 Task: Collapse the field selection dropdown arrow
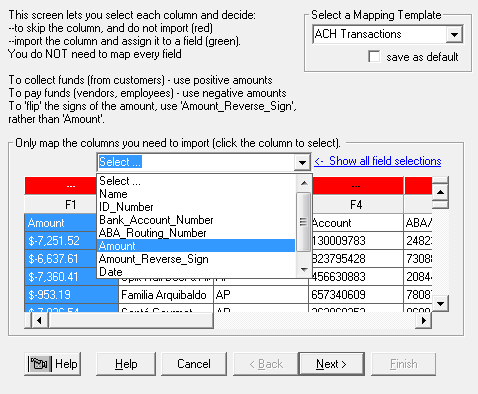pyautogui.click(x=302, y=162)
